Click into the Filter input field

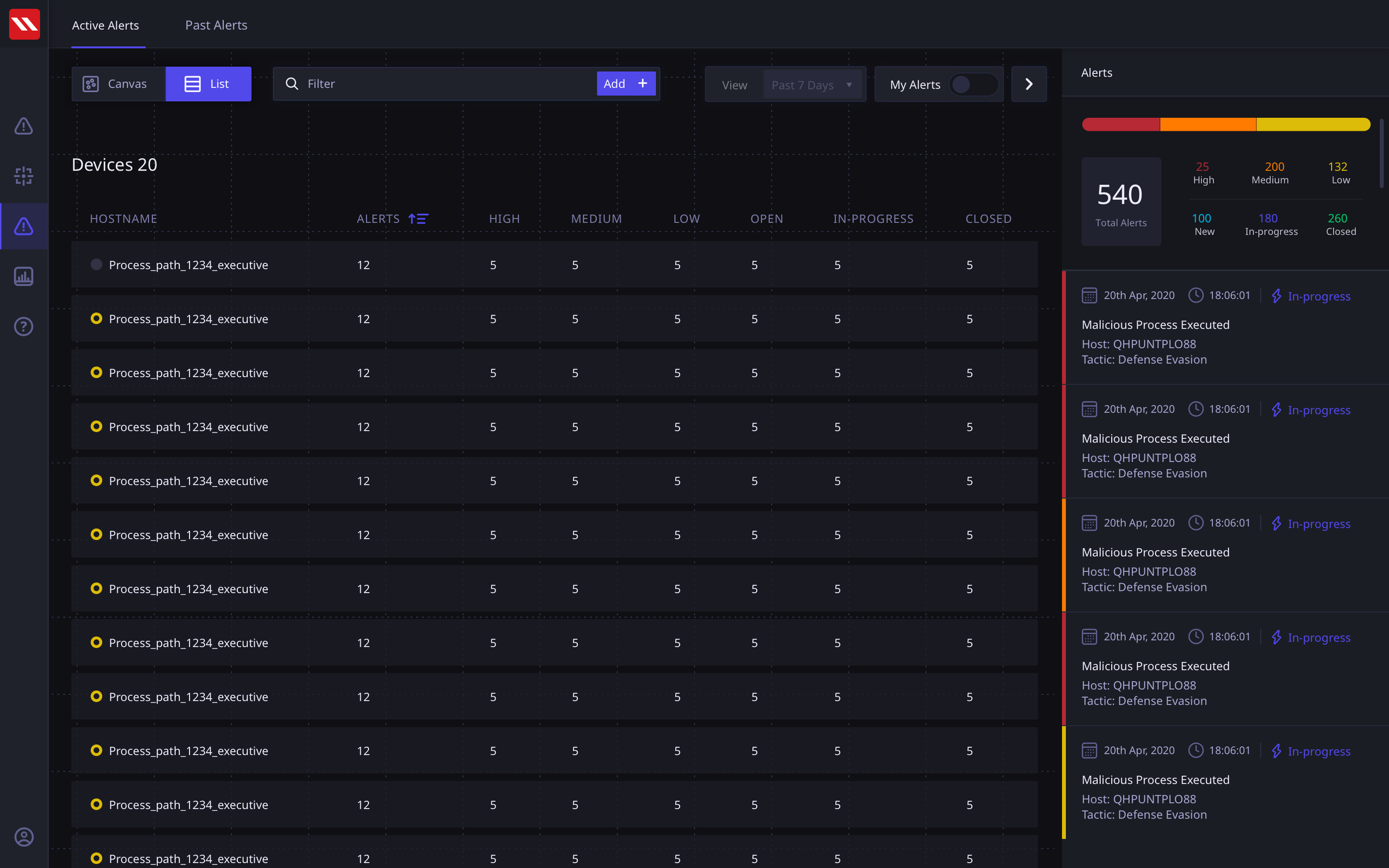(448, 84)
